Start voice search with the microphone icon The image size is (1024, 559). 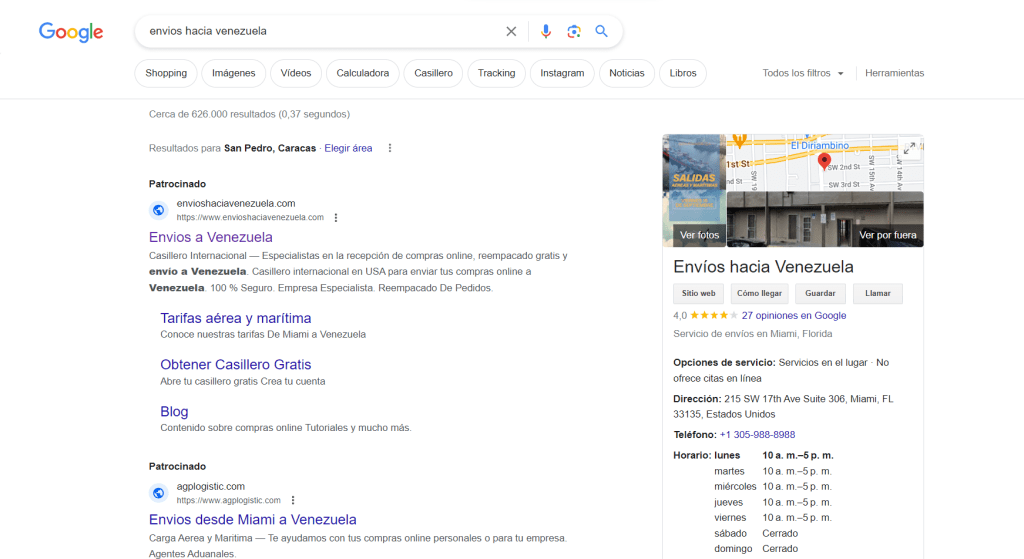point(546,31)
